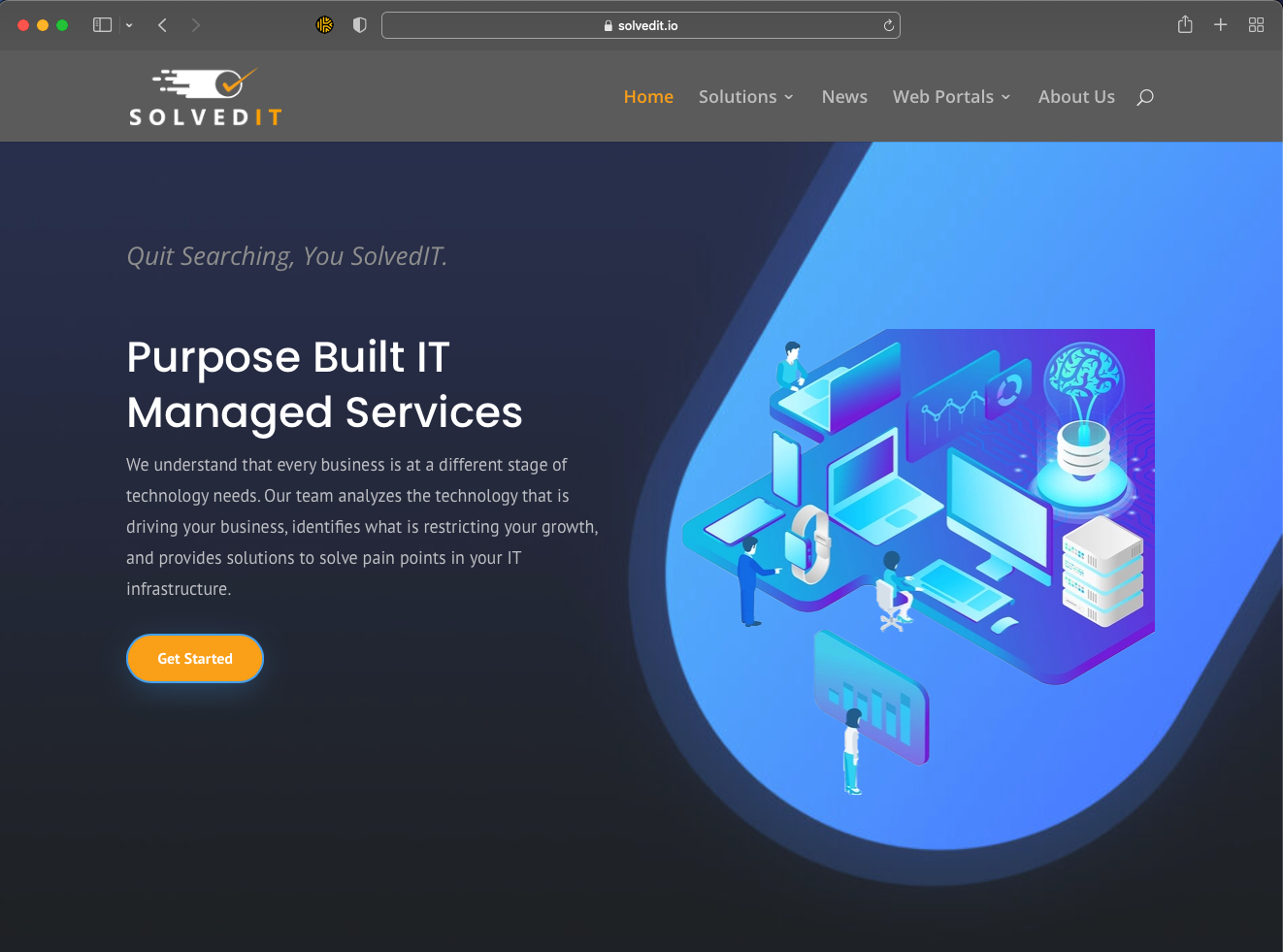Open the sidebar options dropdown arrow
The width and height of the screenshot is (1283, 952).
point(129,25)
